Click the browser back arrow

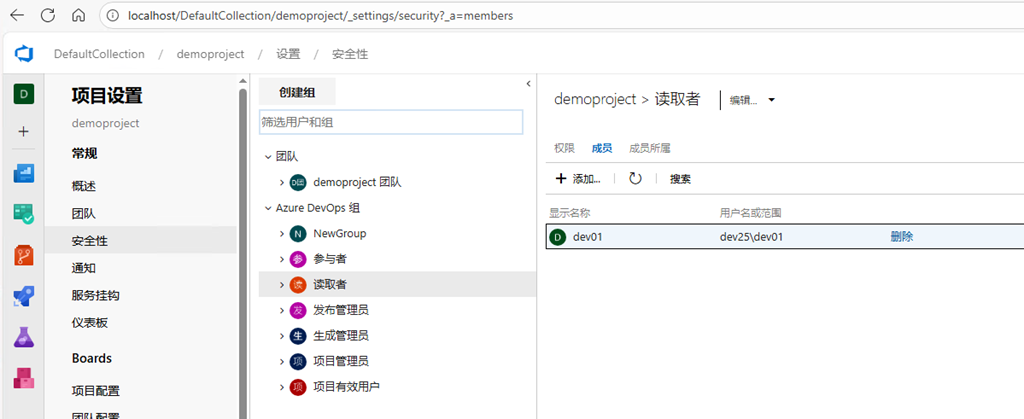(18, 15)
